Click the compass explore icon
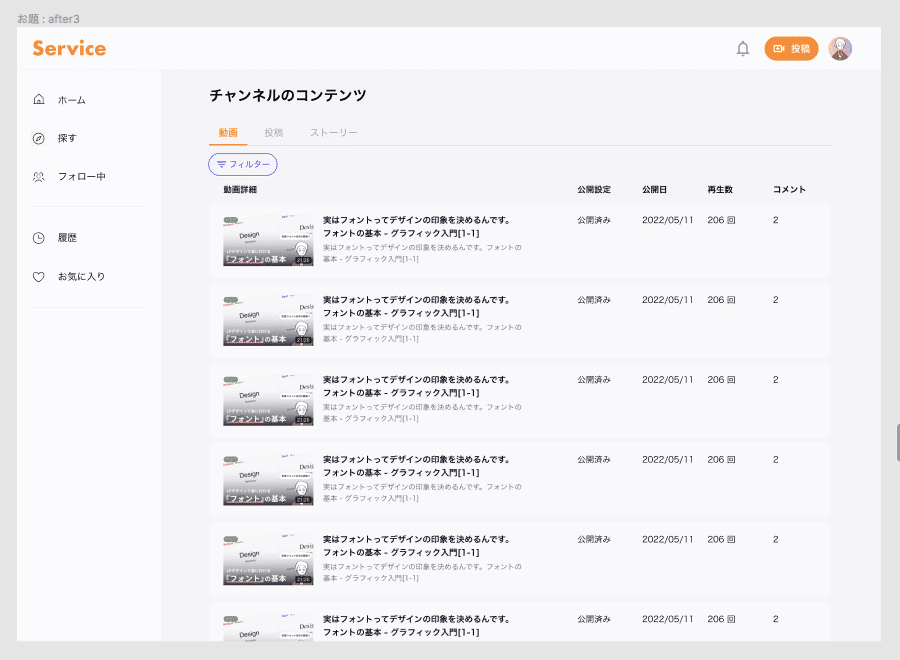Image resolution: width=900 pixels, height=660 pixels. (x=38, y=138)
